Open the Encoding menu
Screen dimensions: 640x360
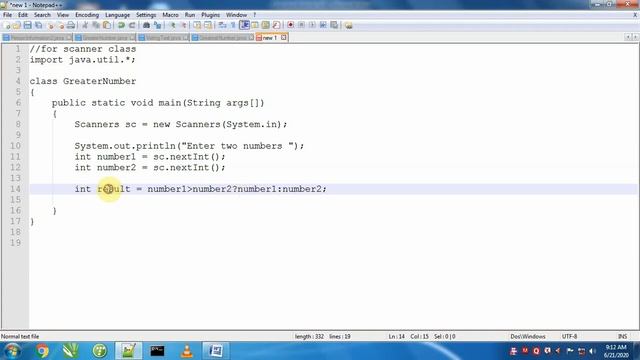[87, 15]
